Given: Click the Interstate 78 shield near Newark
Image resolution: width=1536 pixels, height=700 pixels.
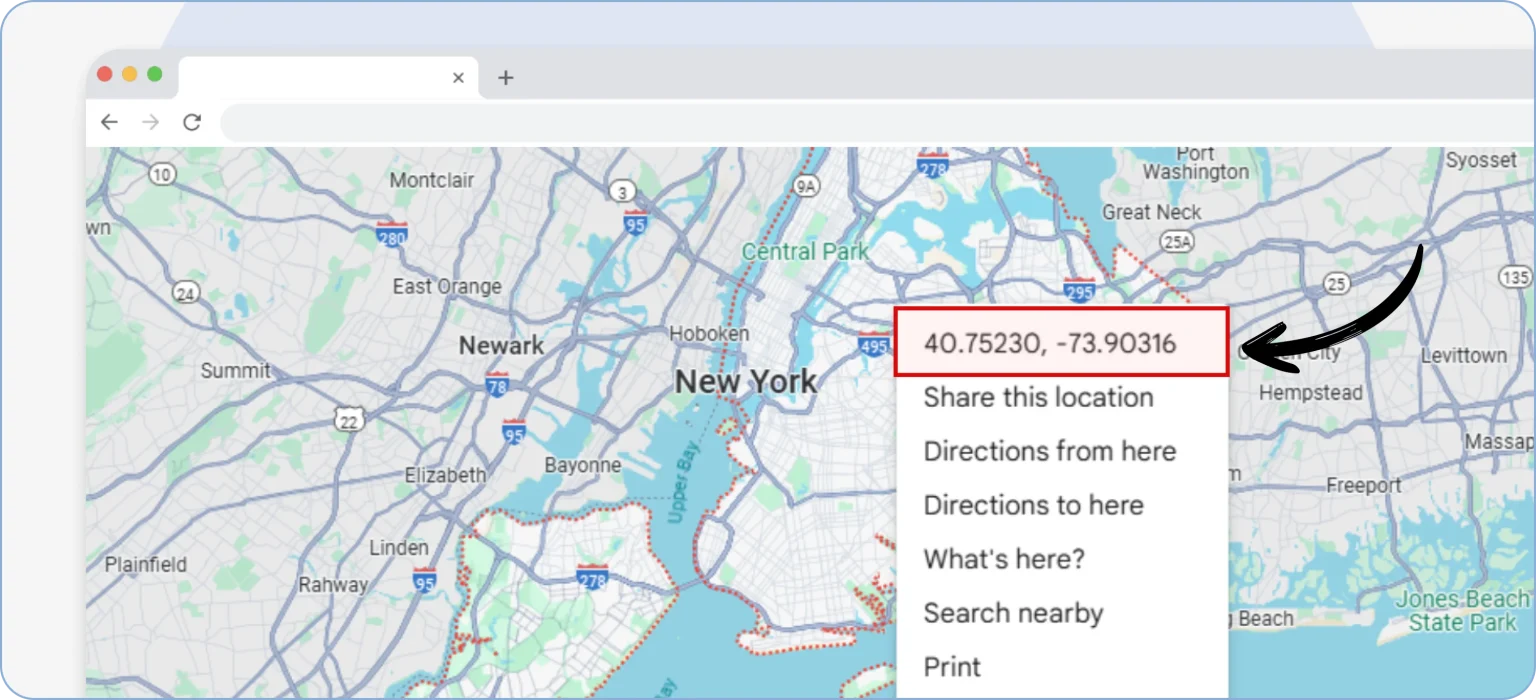Looking at the screenshot, I should [497, 383].
